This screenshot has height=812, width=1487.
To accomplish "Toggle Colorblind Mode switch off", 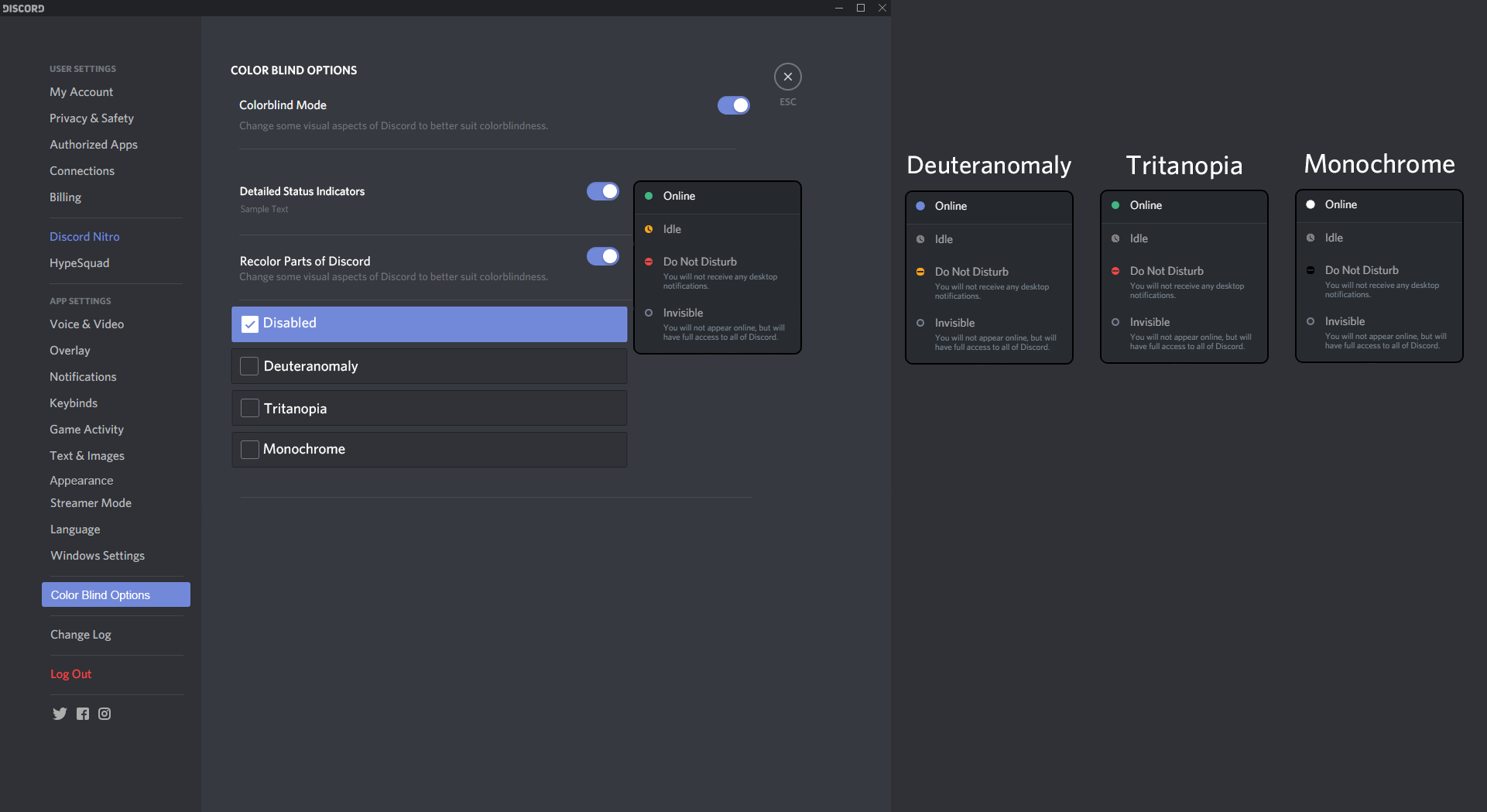I will [x=733, y=105].
